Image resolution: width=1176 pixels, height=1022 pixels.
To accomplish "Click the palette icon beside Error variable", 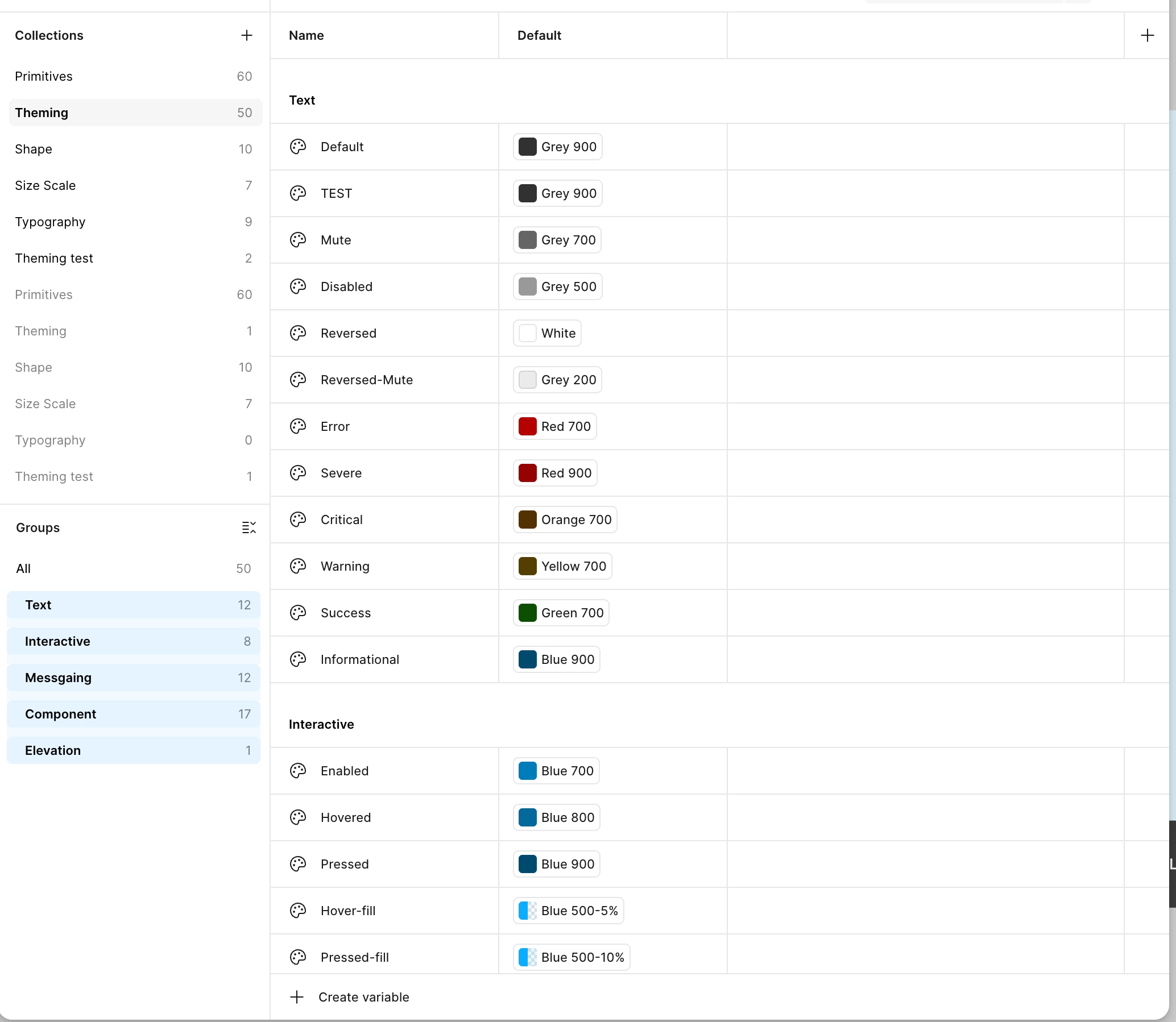I will coord(298,427).
